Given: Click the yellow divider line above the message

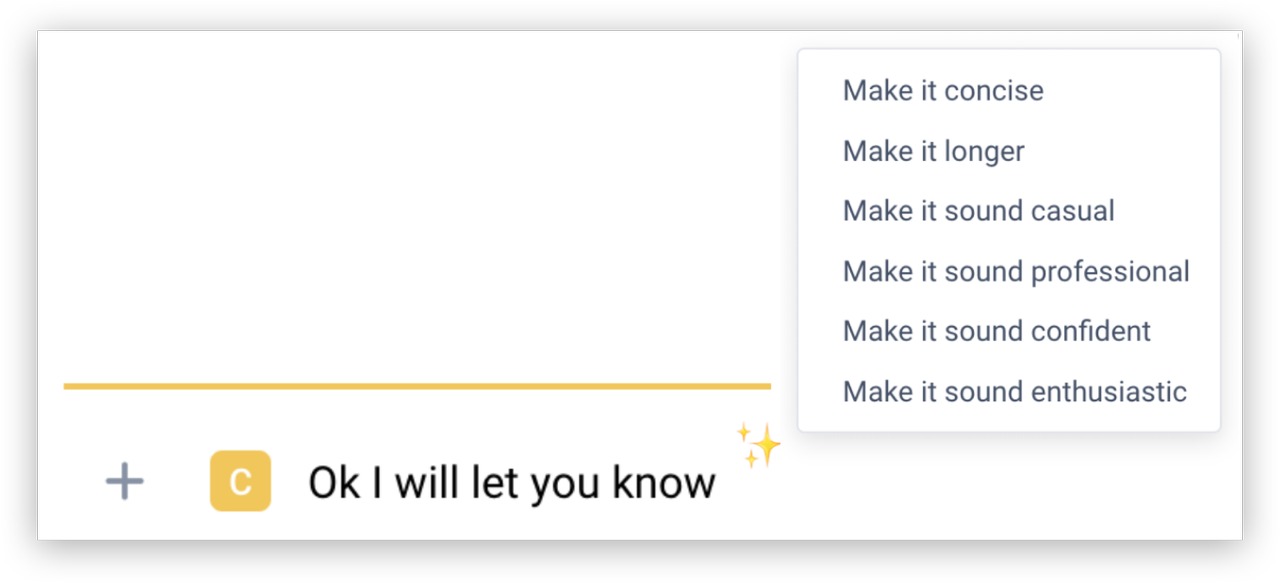Looking at the screenshot, I should click(417, 385).
